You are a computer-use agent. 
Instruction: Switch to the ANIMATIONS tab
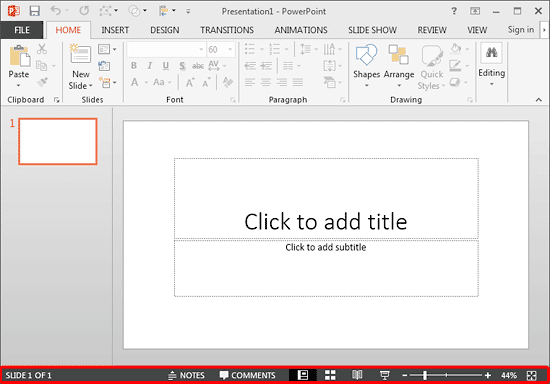pyautogui.click(x=301, y=30)
